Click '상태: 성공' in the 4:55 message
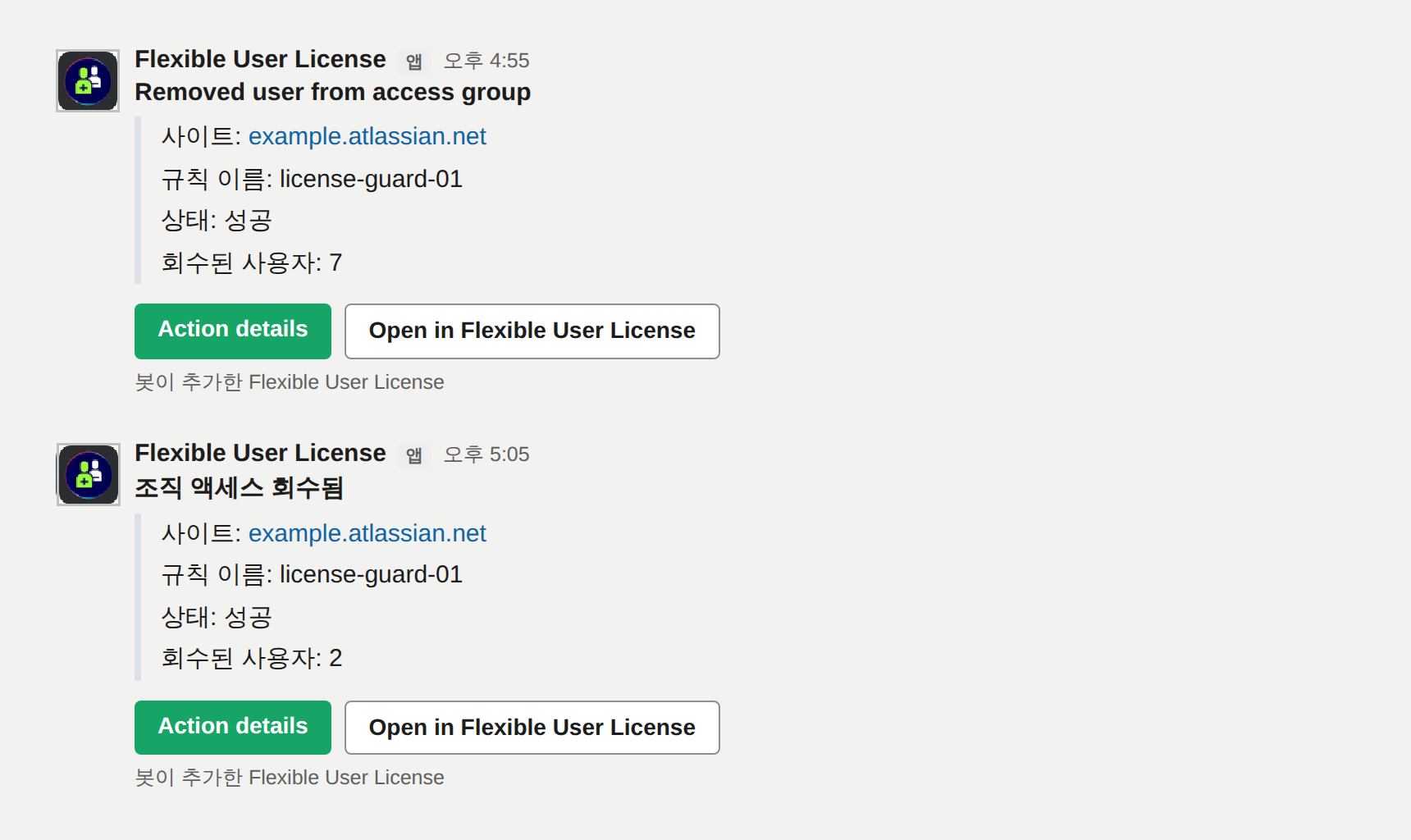Screen dimensions: 1411x840 [x=217, y=220]
